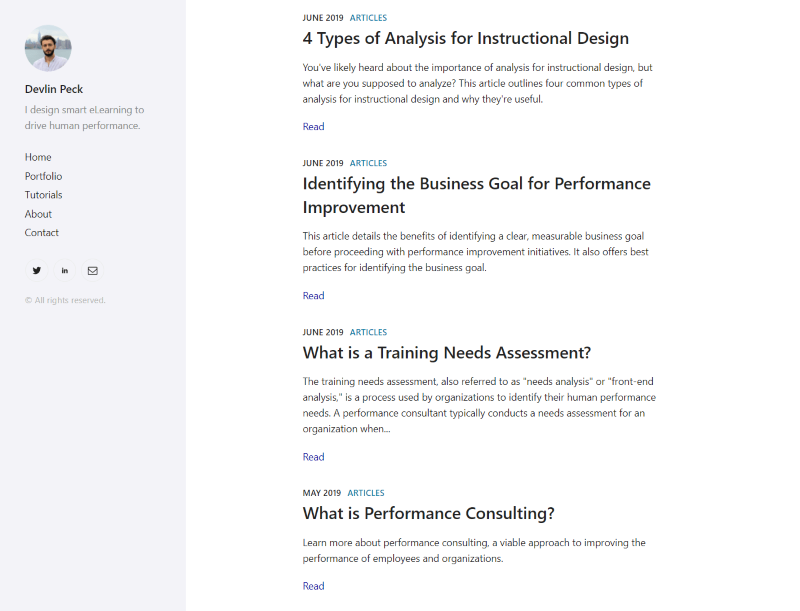Navigate to Home in the sidebar

pos(37,157)
